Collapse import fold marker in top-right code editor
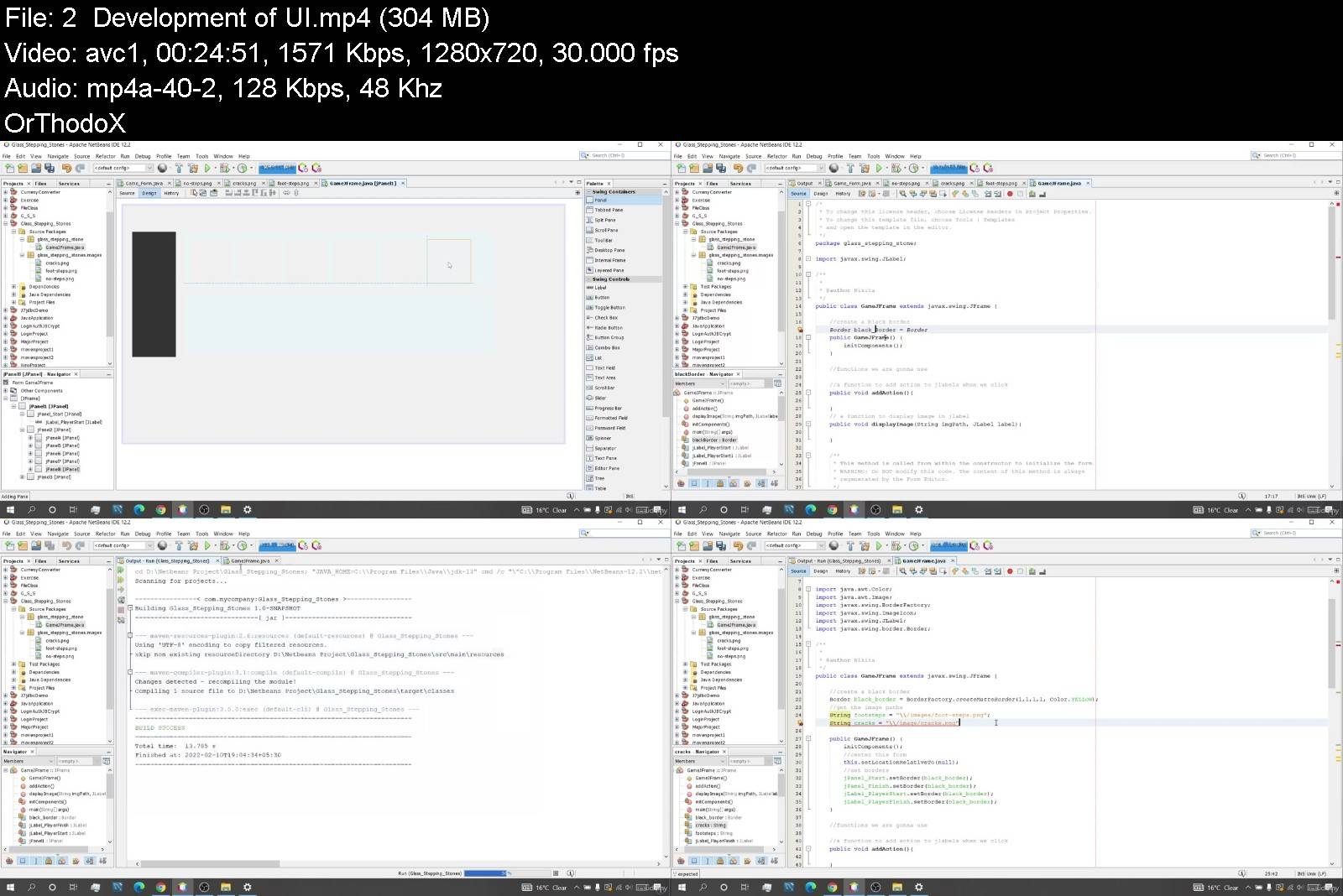 coord(808,259)
